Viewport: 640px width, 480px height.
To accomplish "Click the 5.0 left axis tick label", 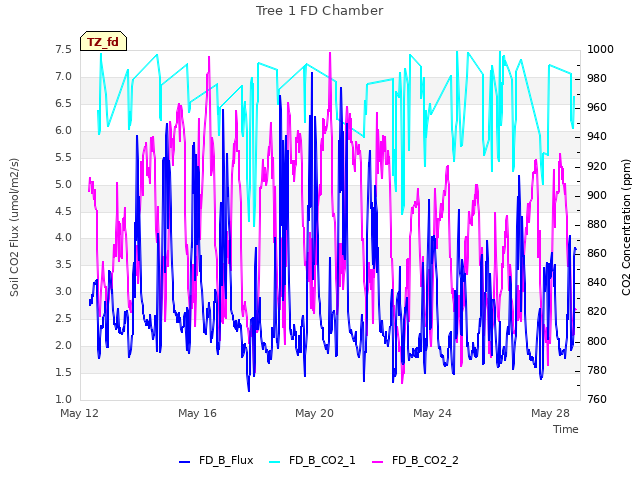I will (x=64, y=184).
